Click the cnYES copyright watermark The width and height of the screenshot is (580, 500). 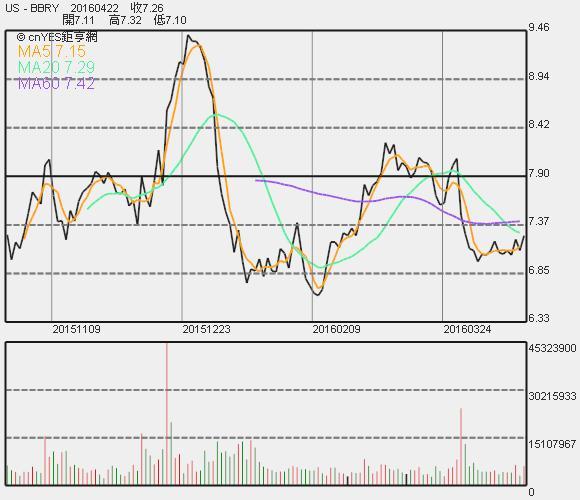(57, 37)
